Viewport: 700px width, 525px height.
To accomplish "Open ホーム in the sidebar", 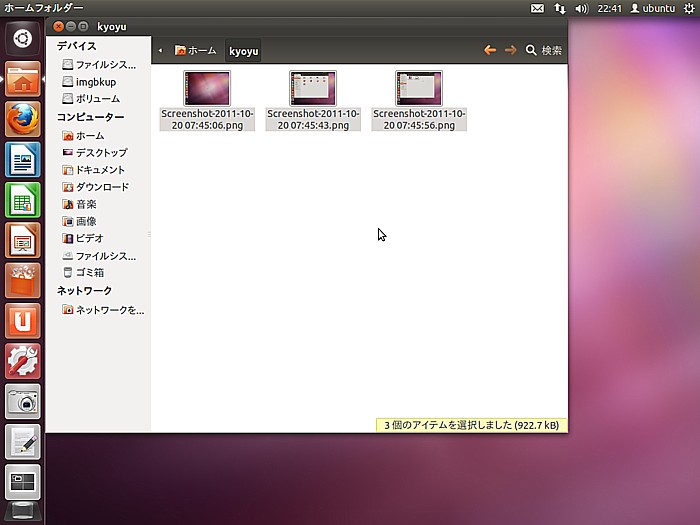I will click(83, 135).
